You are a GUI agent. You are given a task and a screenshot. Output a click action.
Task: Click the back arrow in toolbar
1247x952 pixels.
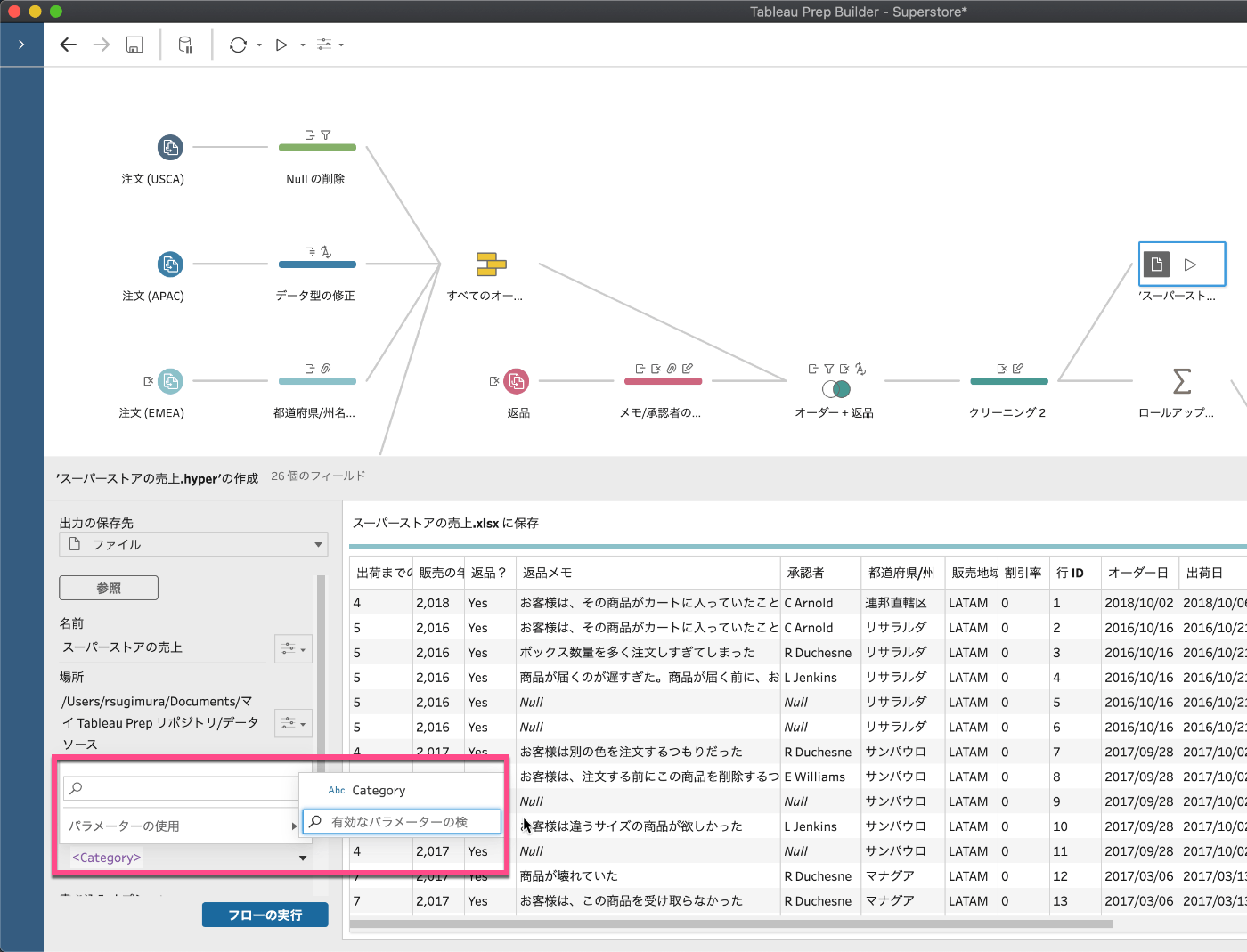[x=69, y=45]
